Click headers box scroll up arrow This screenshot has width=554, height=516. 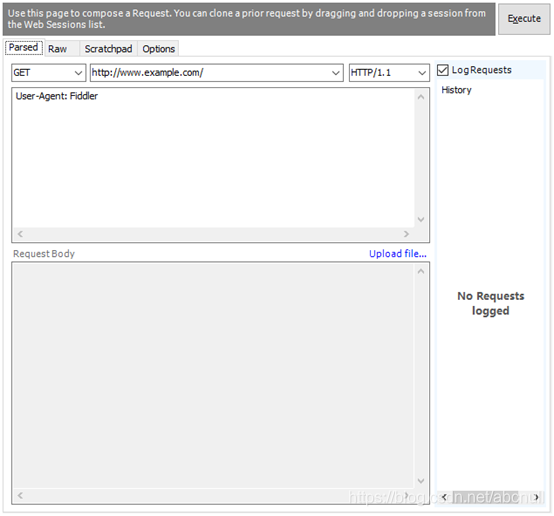tap(421, 97)
